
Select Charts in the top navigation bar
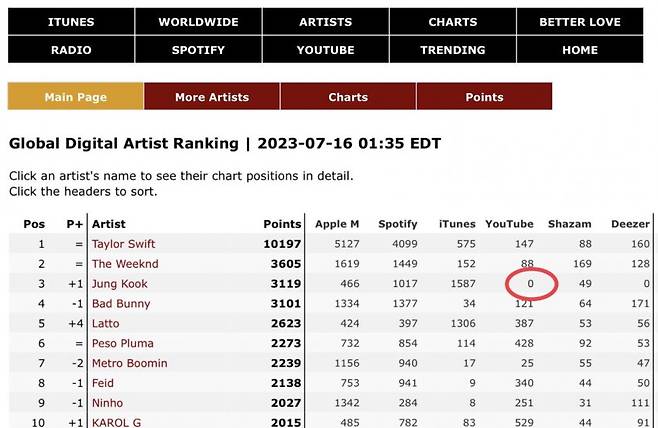coord(453,22)
